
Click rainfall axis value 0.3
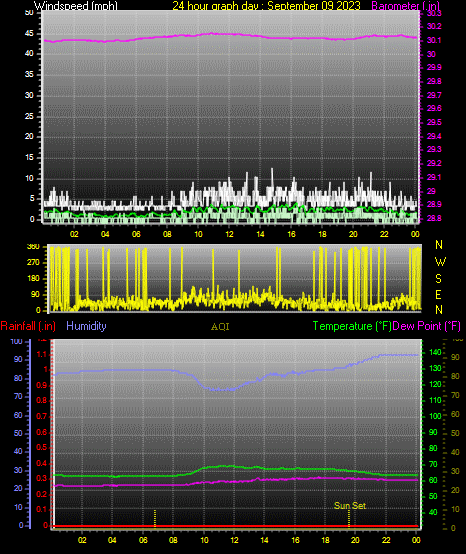42,478
